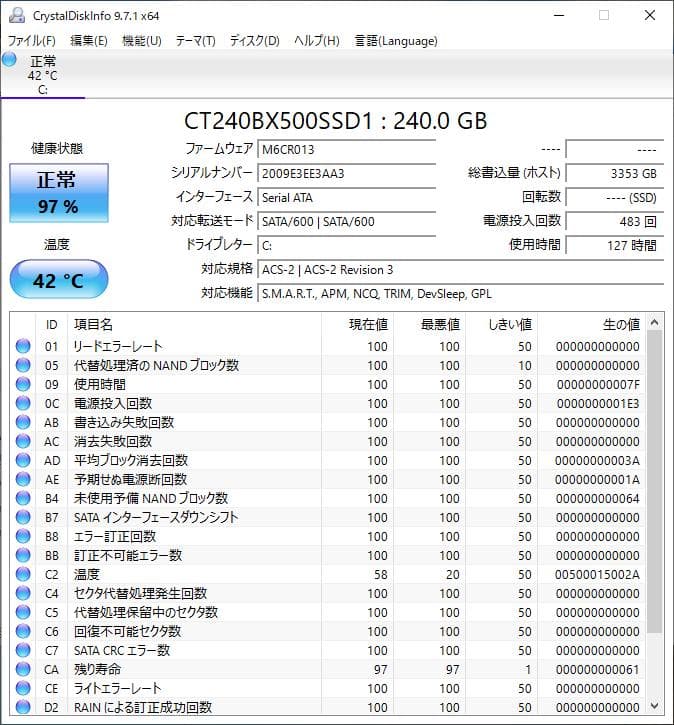Click the transfer mode field SATA/600 | SATA/600
Viewport: 674px width, 725px height.
pyautogui.click(x=346, y=221)
